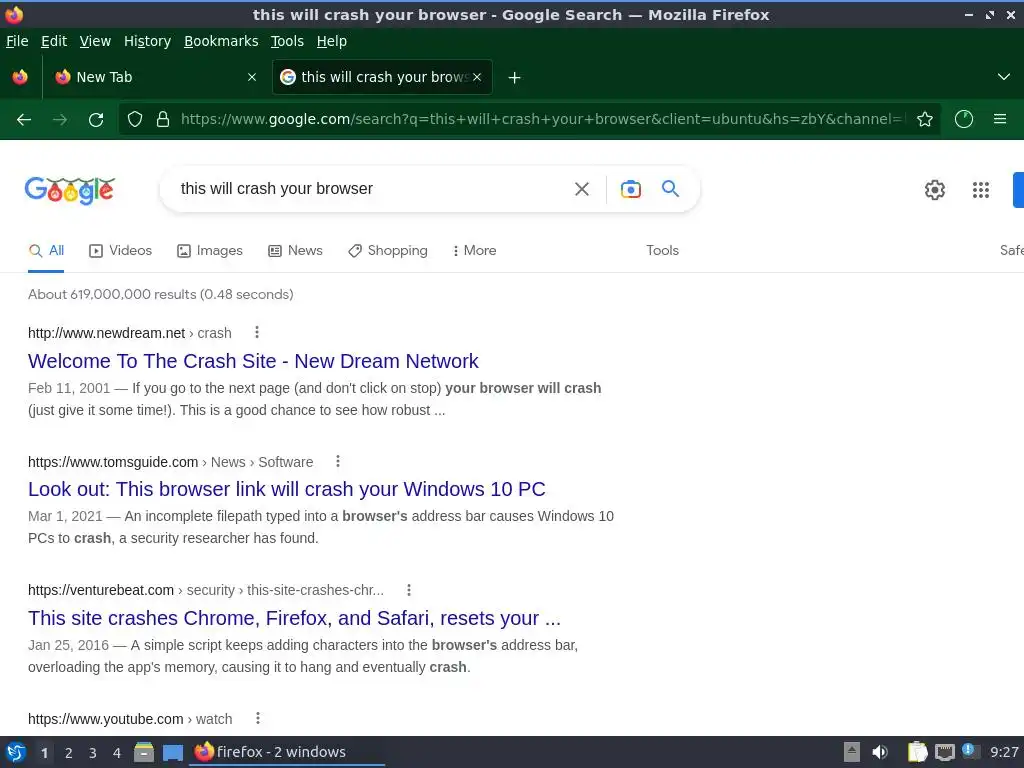Open the taskbar start menu icon
This screenshot has width=1024, height=768.
pyautogui.click(x=16, y=752)
